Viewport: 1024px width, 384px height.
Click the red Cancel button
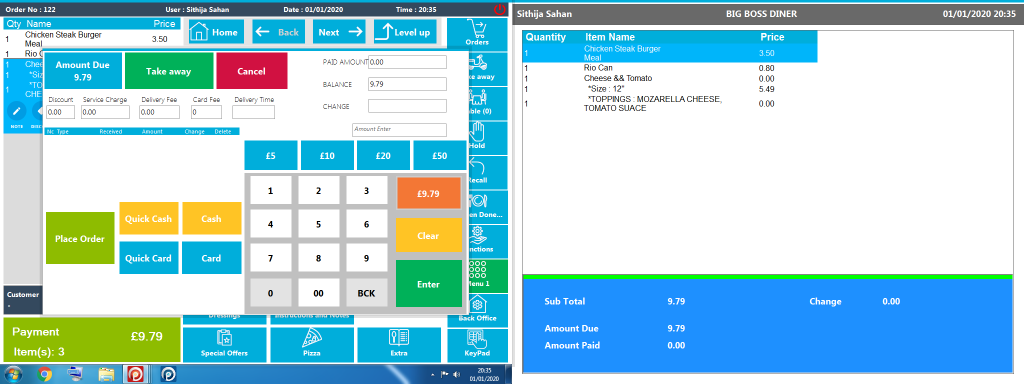pos(251,71)
